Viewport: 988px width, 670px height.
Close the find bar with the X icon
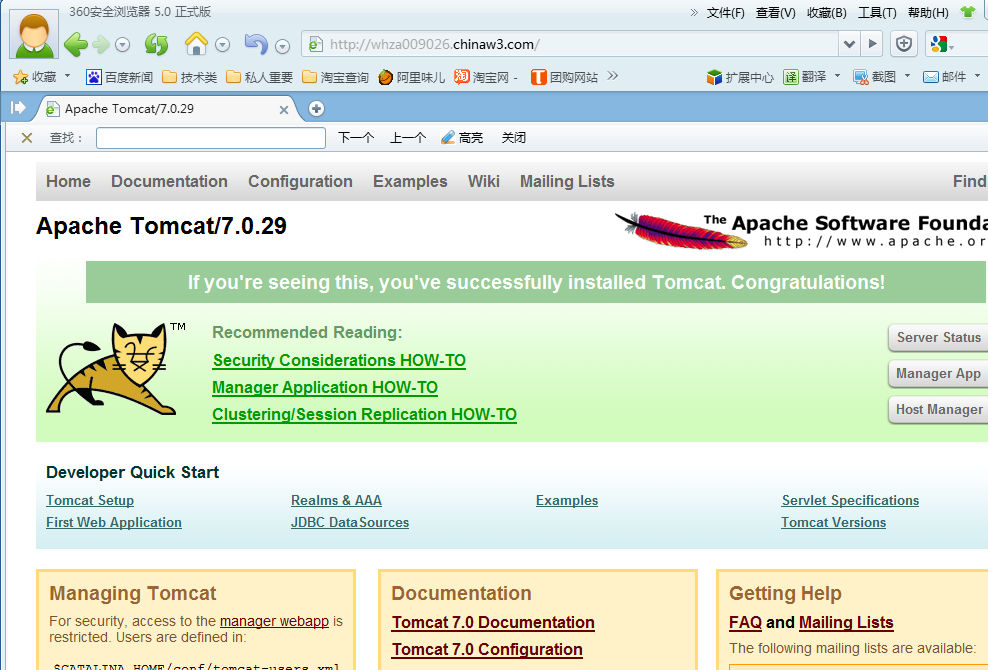pyautogui.click(x=26, y=137)
